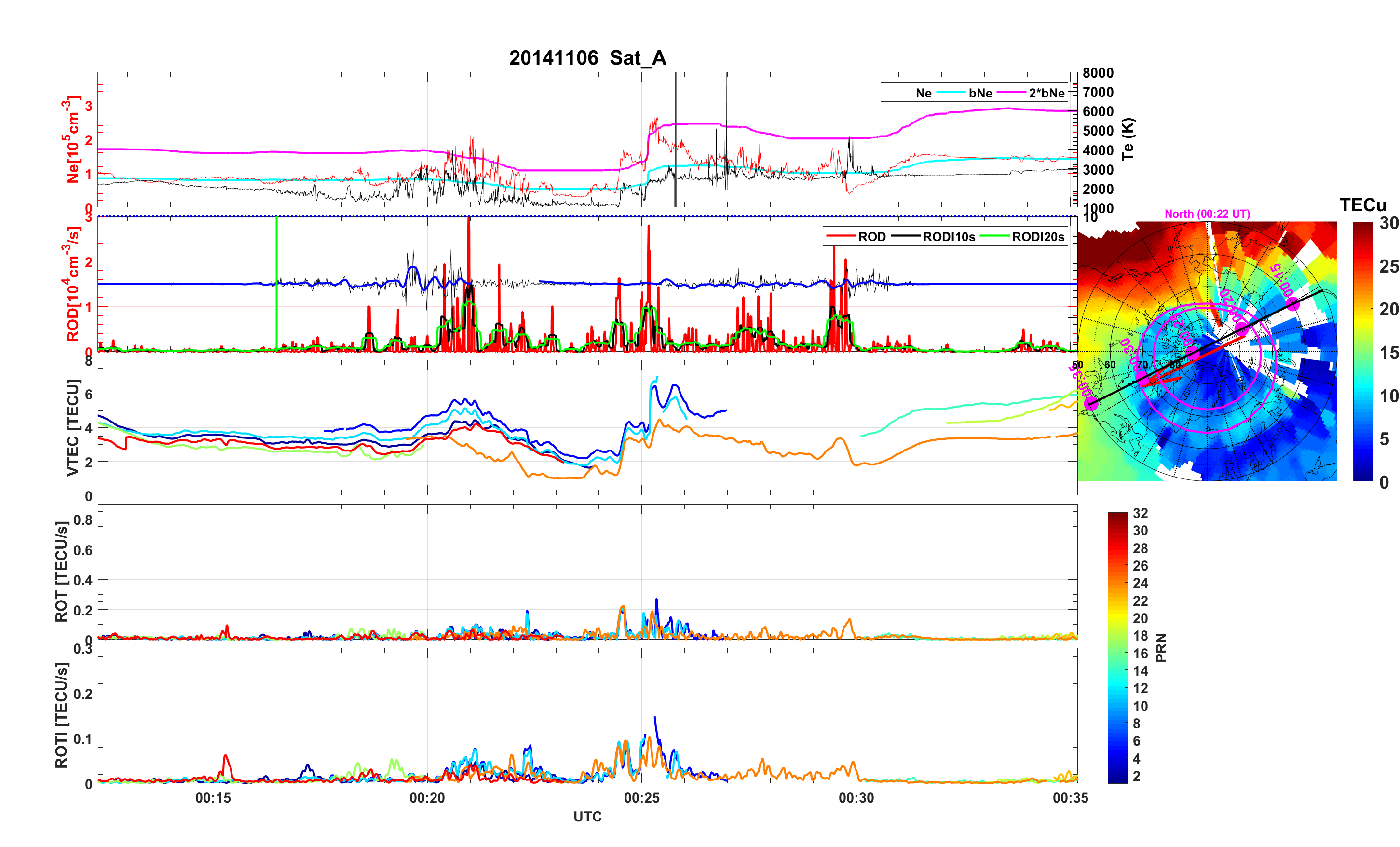Click the ROT [TECU/s] axis label

tap(61, 571)
